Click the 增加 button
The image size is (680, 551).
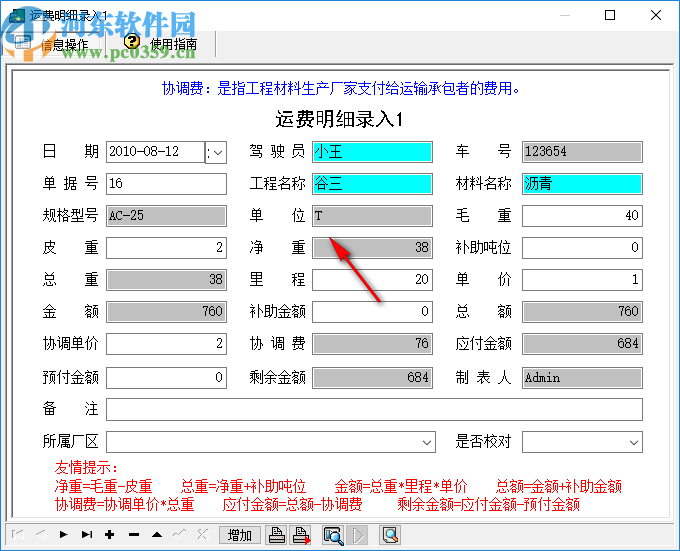coord(239,535)
